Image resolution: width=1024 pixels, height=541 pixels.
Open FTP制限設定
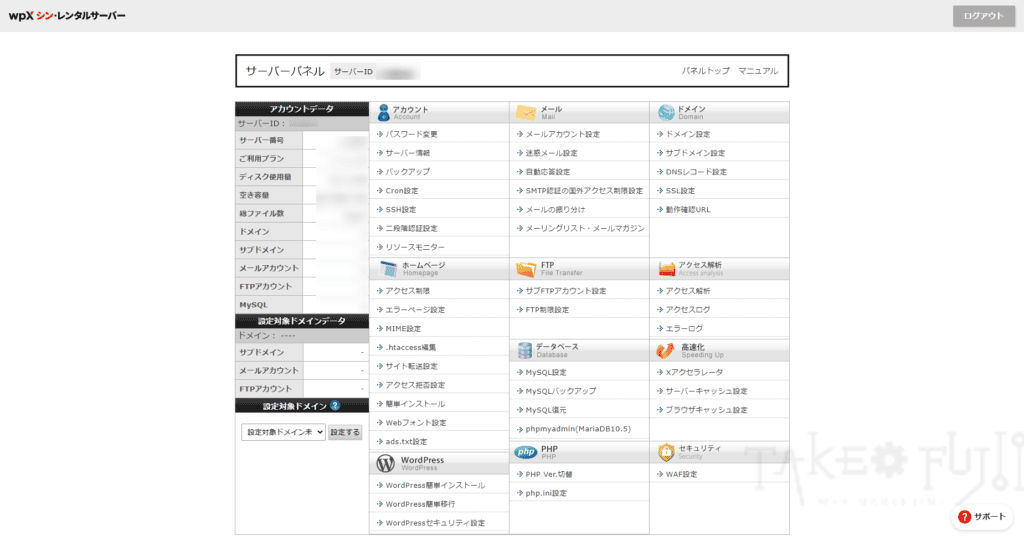coord(547,310)
